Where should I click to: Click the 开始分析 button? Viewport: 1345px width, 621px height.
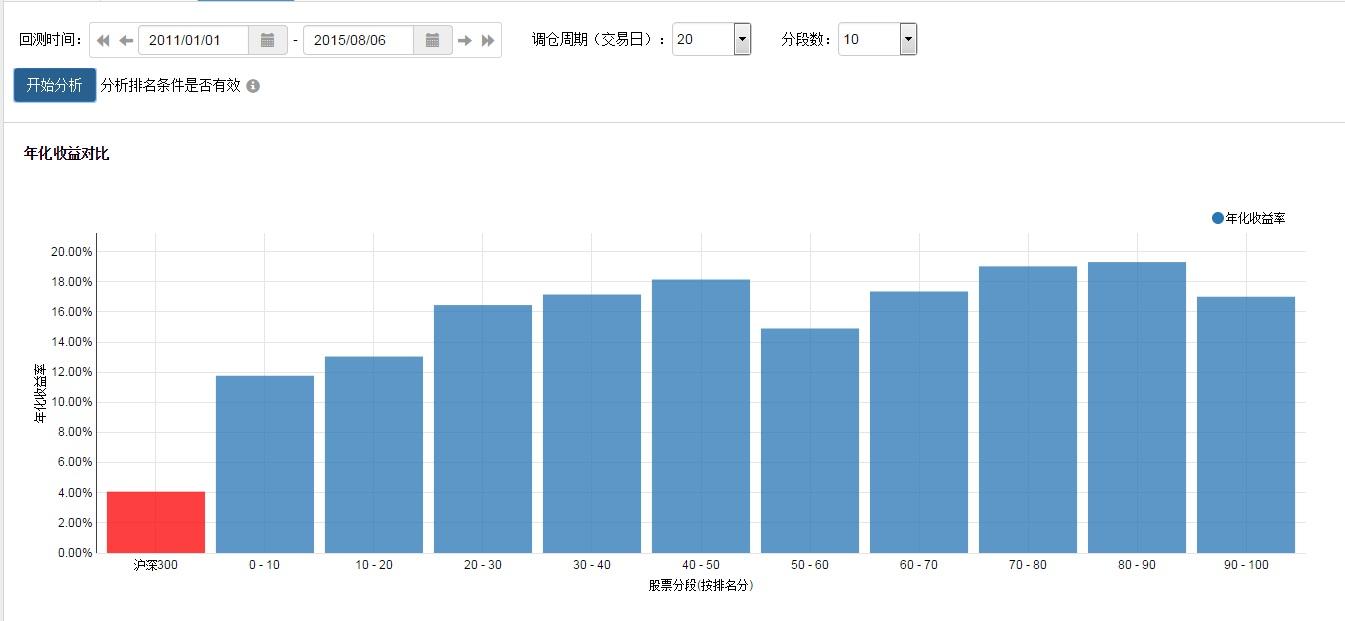point(52,85)
